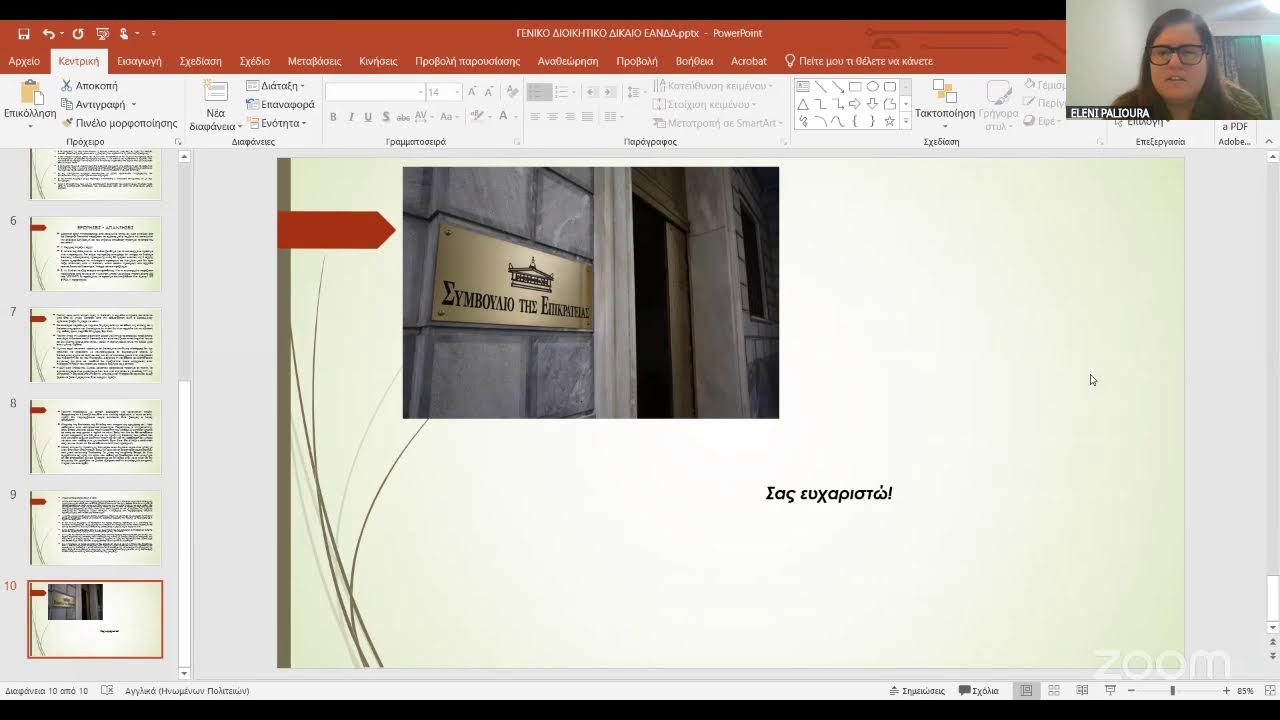Viewport: 1280px width, 720px height.
Task: Select the oval shape in shapes gallery
Action: [x=872, y=87]
